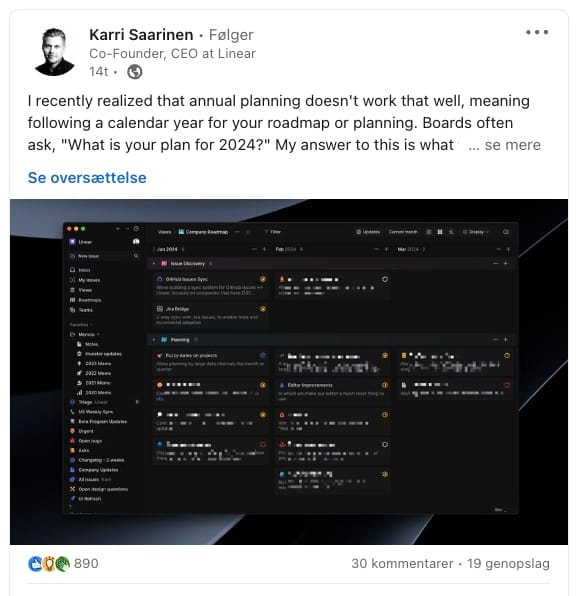Click Karri Saarinen's profile photo
This screenshot has width=581, height=596.
(54, 52)
